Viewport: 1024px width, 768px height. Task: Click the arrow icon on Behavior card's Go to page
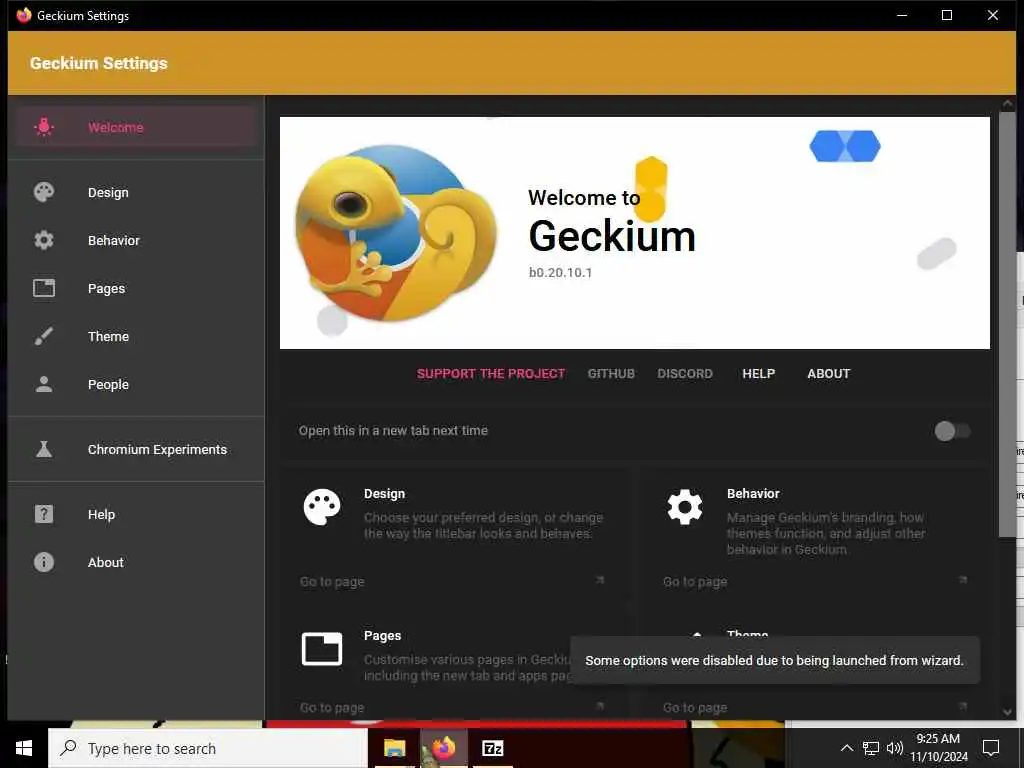pyautogui.click(x=963, y=580)
